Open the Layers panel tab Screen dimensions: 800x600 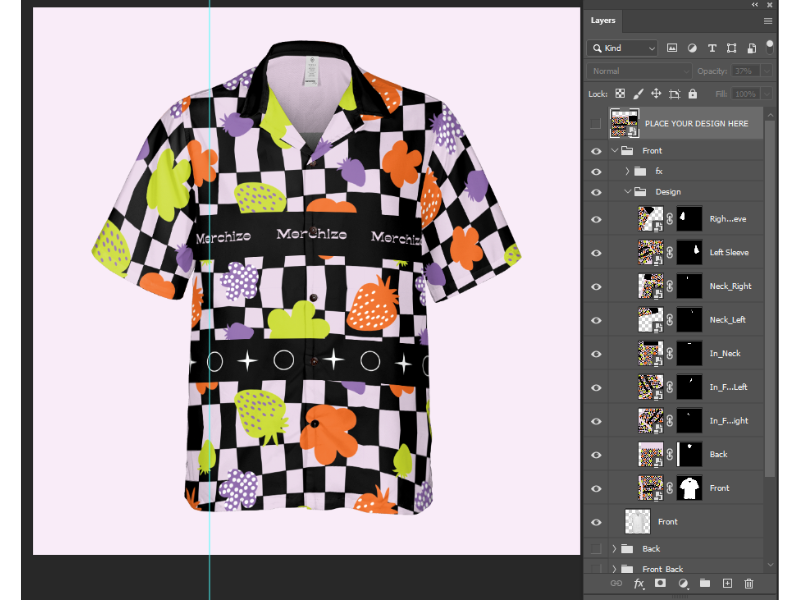[x=603, y=20]
